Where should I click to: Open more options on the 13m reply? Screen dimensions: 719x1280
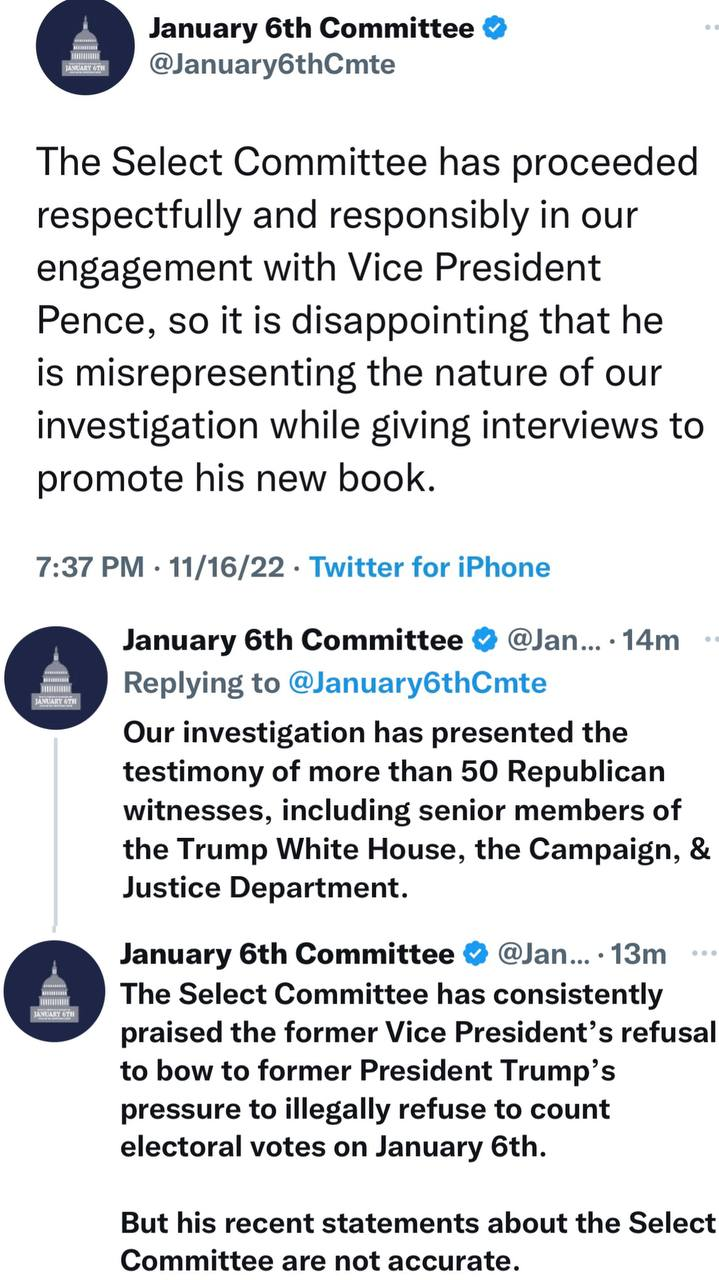pyautogui.click(x=705, y=954)
